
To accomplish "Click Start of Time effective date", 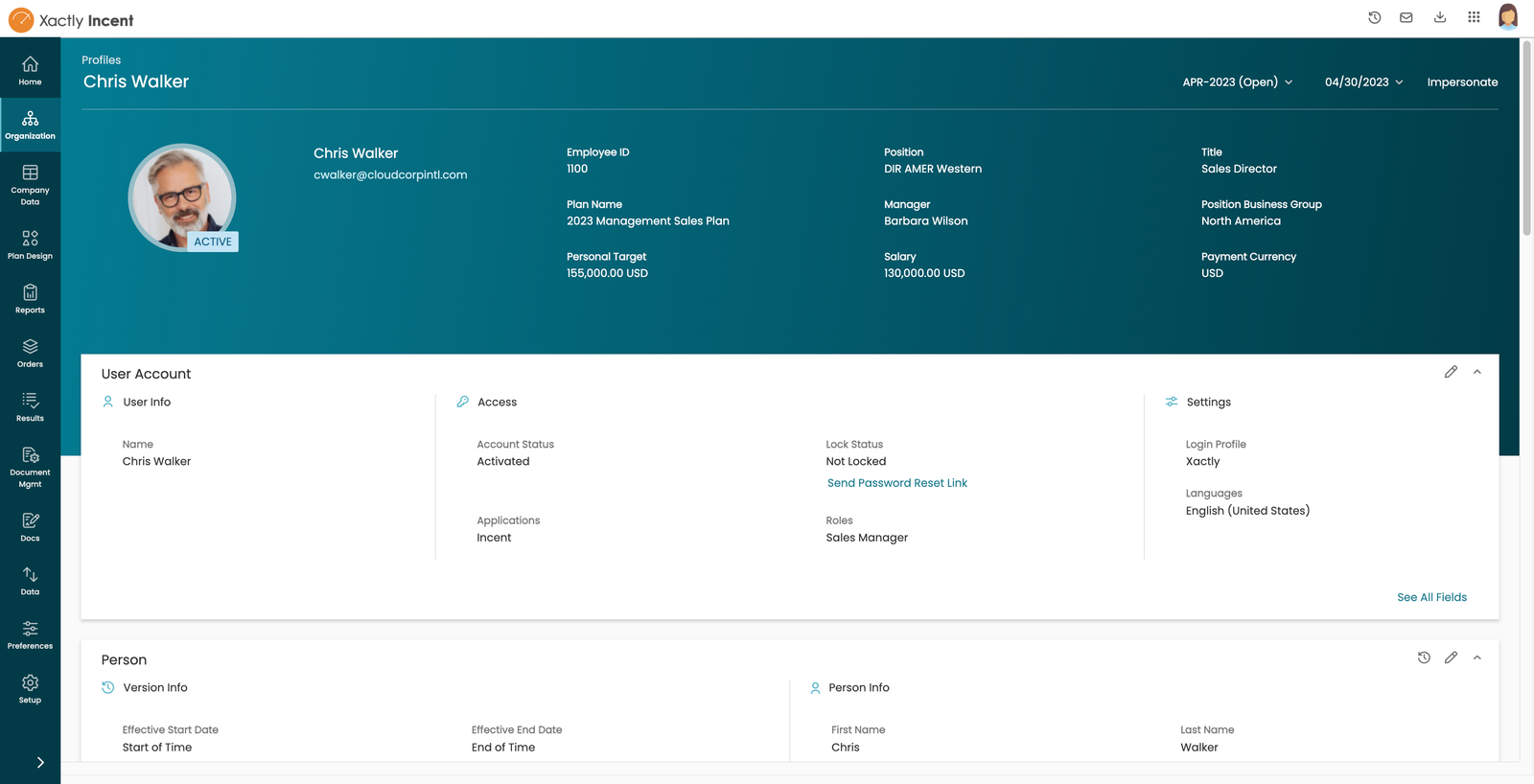I will pyautogui.click(x=157, y=748).
